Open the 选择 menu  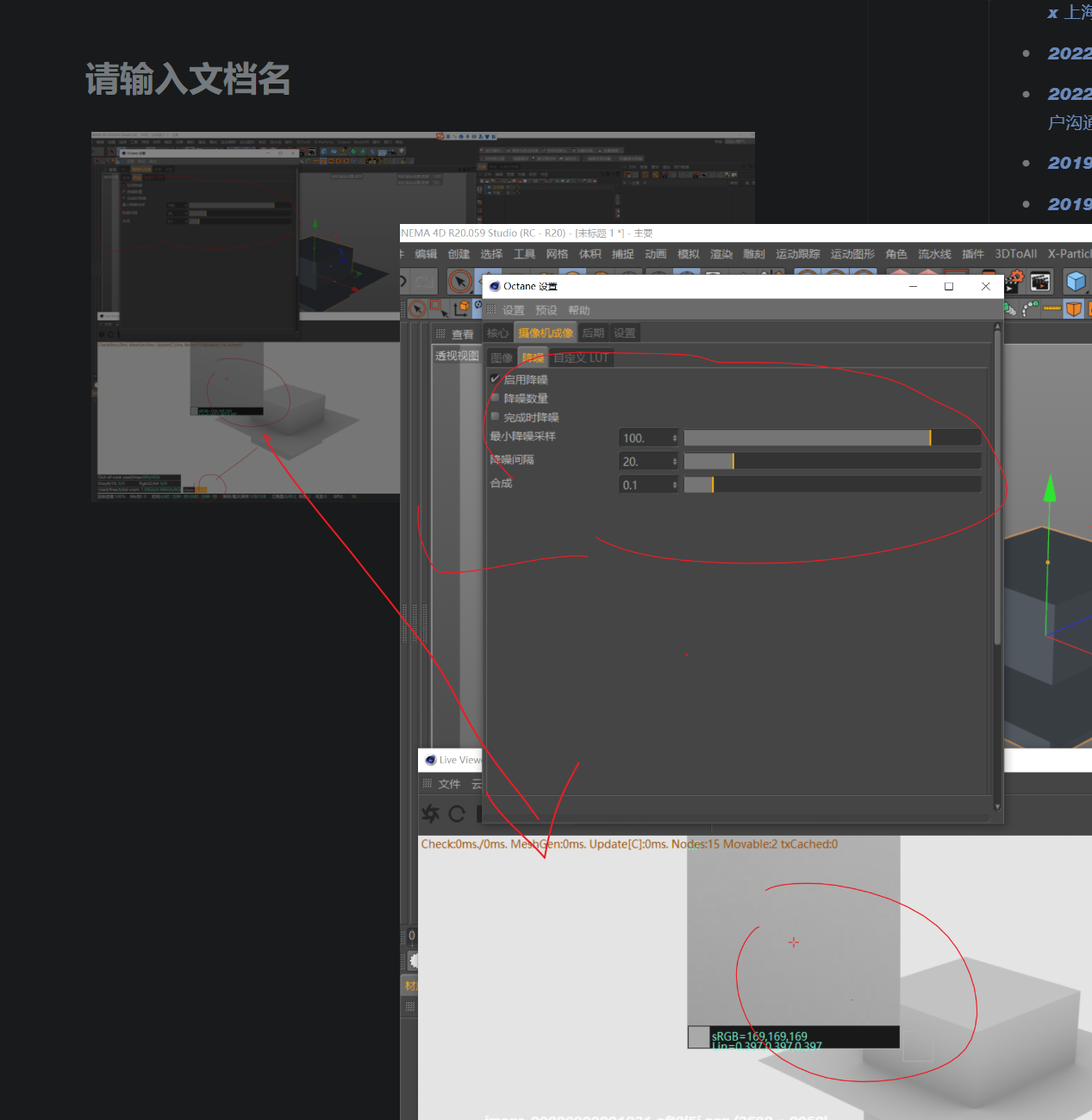[x=491, y=254]
